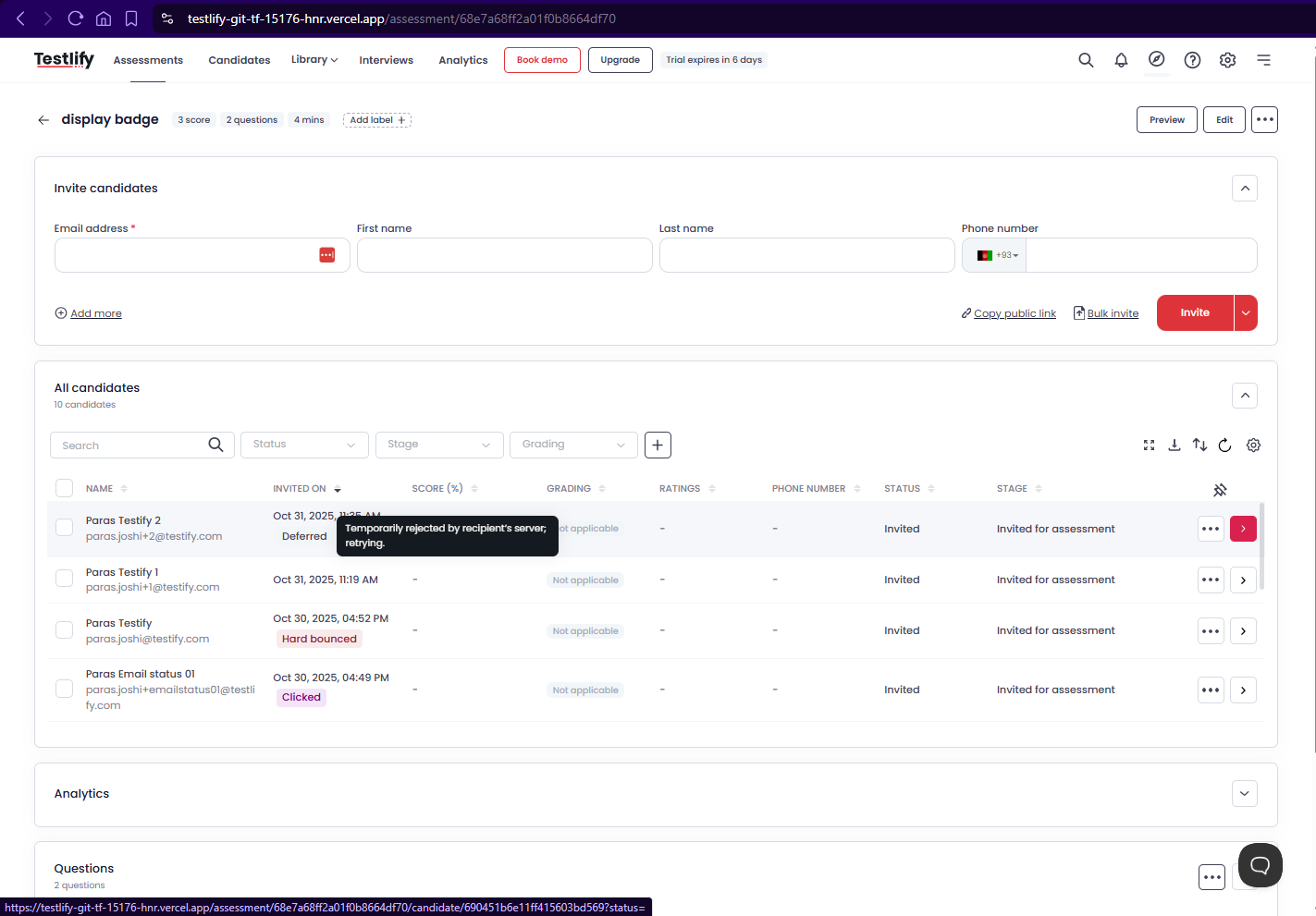The height and width of the screenshot is (916, 1316).
Task: Open candidate details arrow for Paras Testify 1
Action: tap(1243, 580)
